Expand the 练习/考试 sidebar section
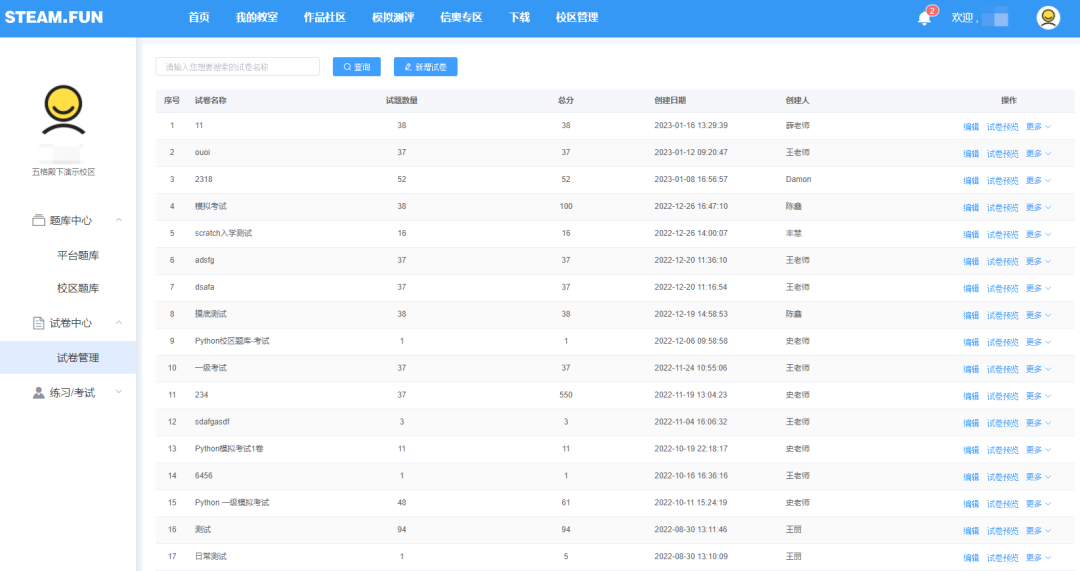 pos(119,392)
